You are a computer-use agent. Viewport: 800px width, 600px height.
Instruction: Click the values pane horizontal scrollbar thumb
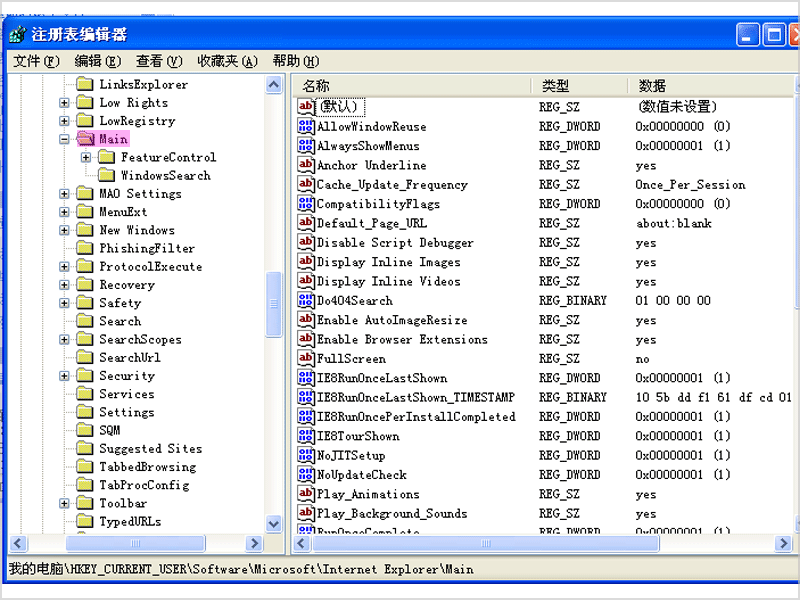tap(486, 543)
